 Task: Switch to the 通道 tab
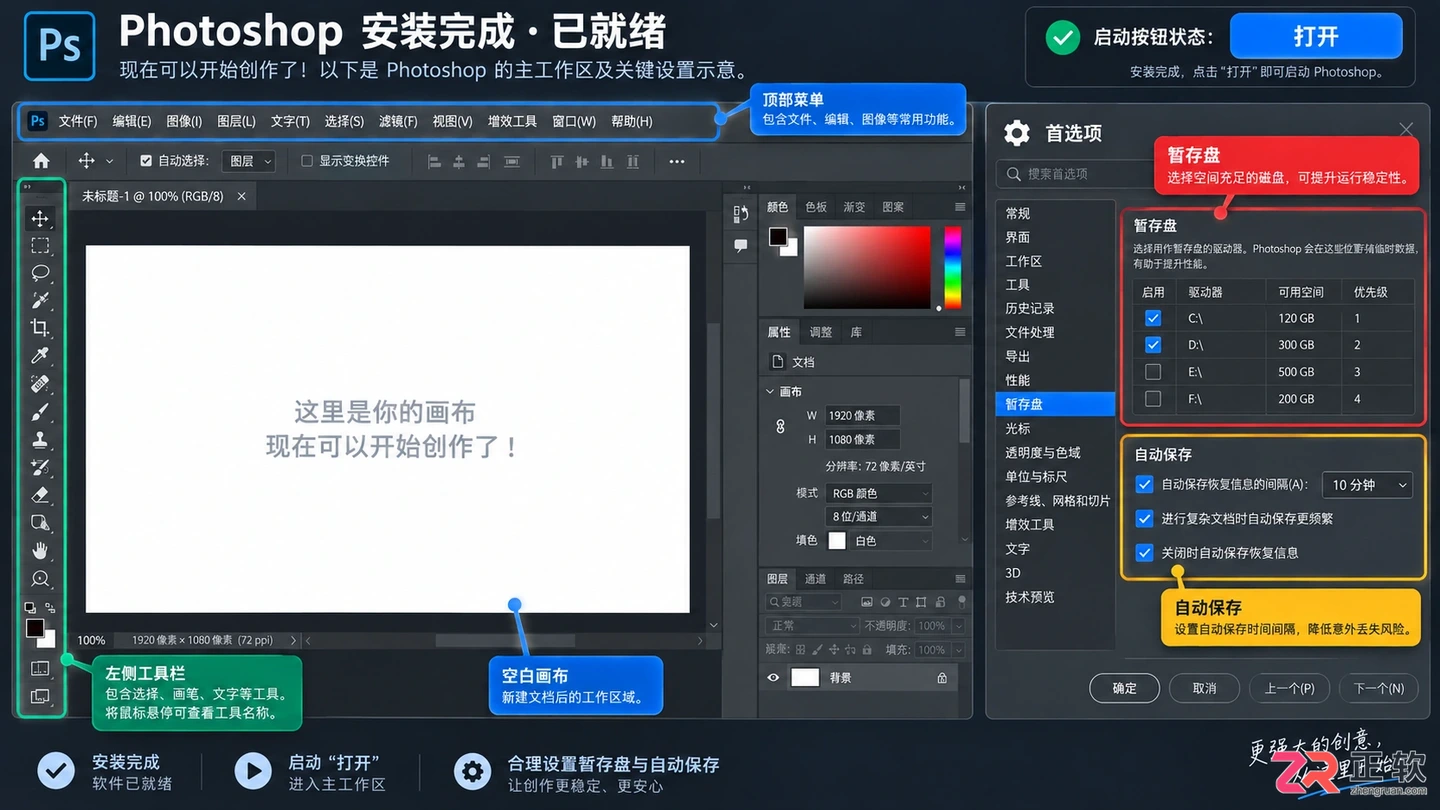pyautogui.click(x=816, y=579)
